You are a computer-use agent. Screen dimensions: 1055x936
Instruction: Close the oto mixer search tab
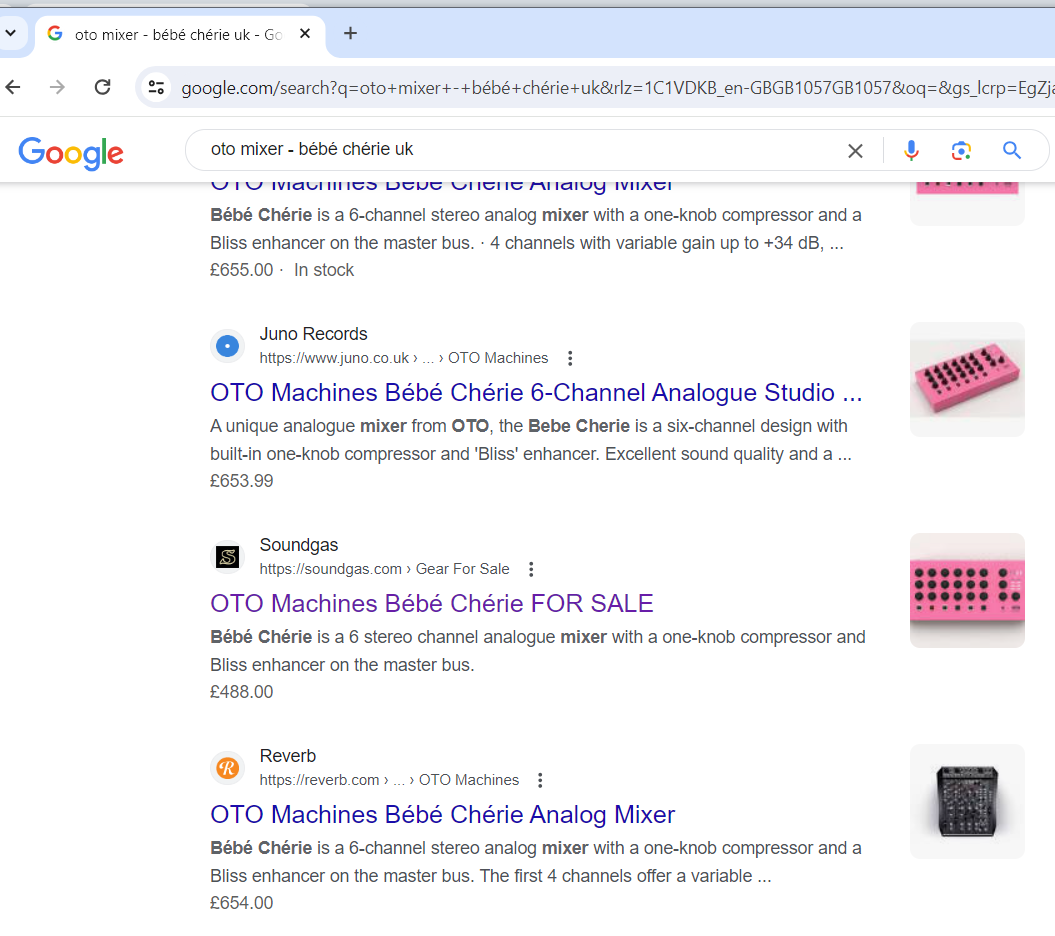pos(305,34)
